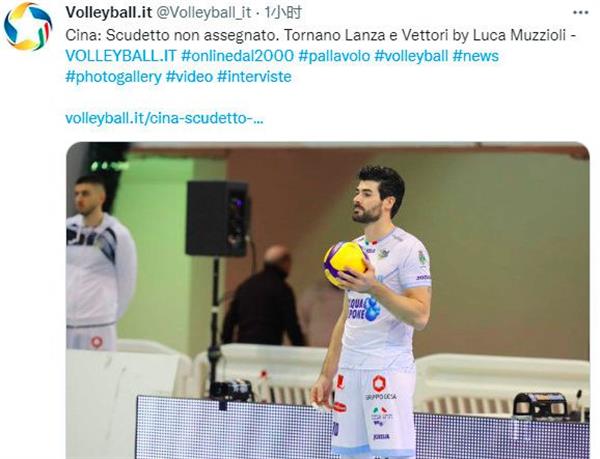Select the #interviste hashtag
Image resolution: width=600 pixels, height=459 pixels.
(x=254, y=76)
